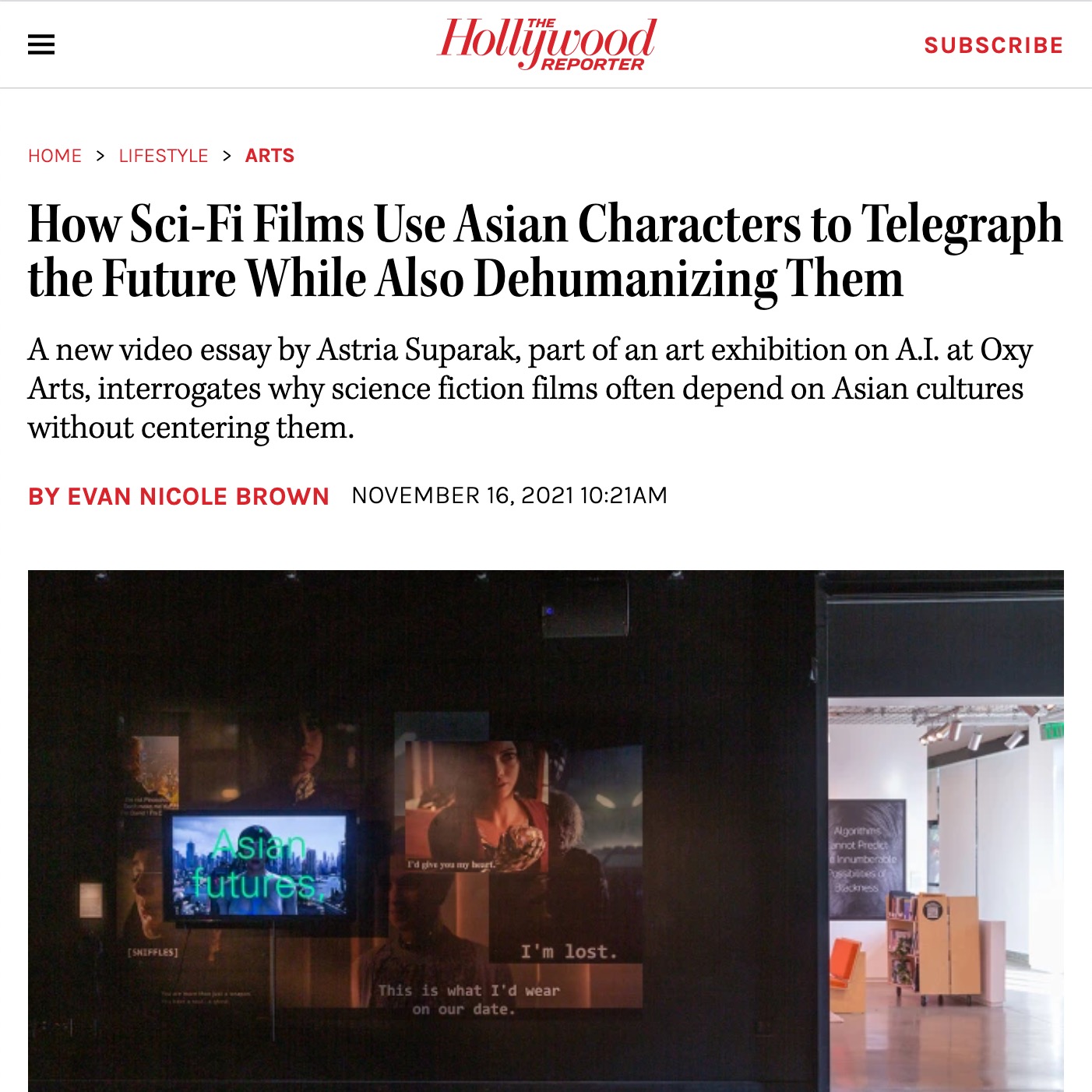Click the chevron after HOME breadcrumb
Screen dimensions: 1092x1092
click(100, 156)
